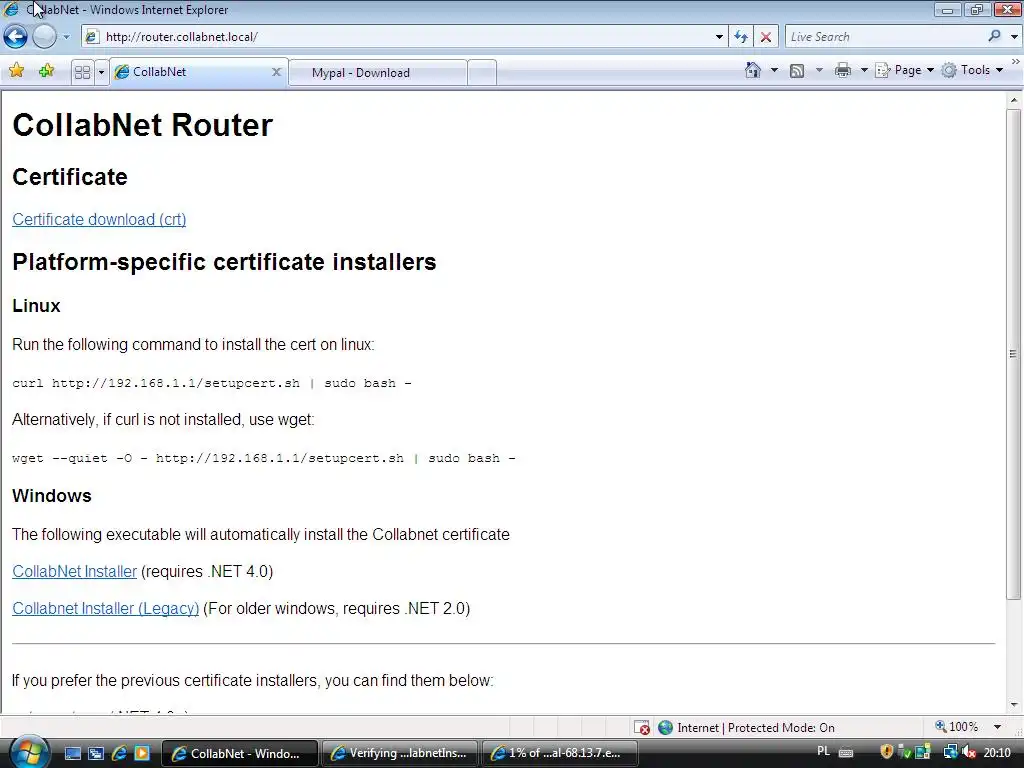The width and height of the screenshot is (1024, 768).
Task: Open the Windows Start orb
Action: tap(28, 752)
